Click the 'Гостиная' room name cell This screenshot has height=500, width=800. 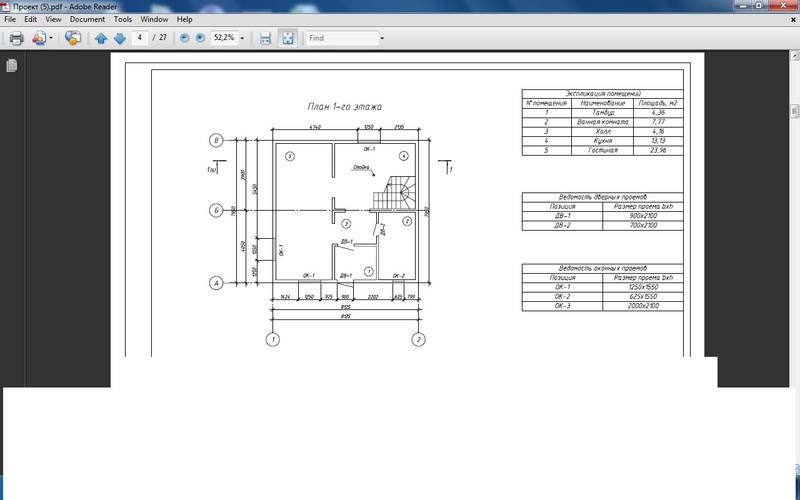pos(603,151)
